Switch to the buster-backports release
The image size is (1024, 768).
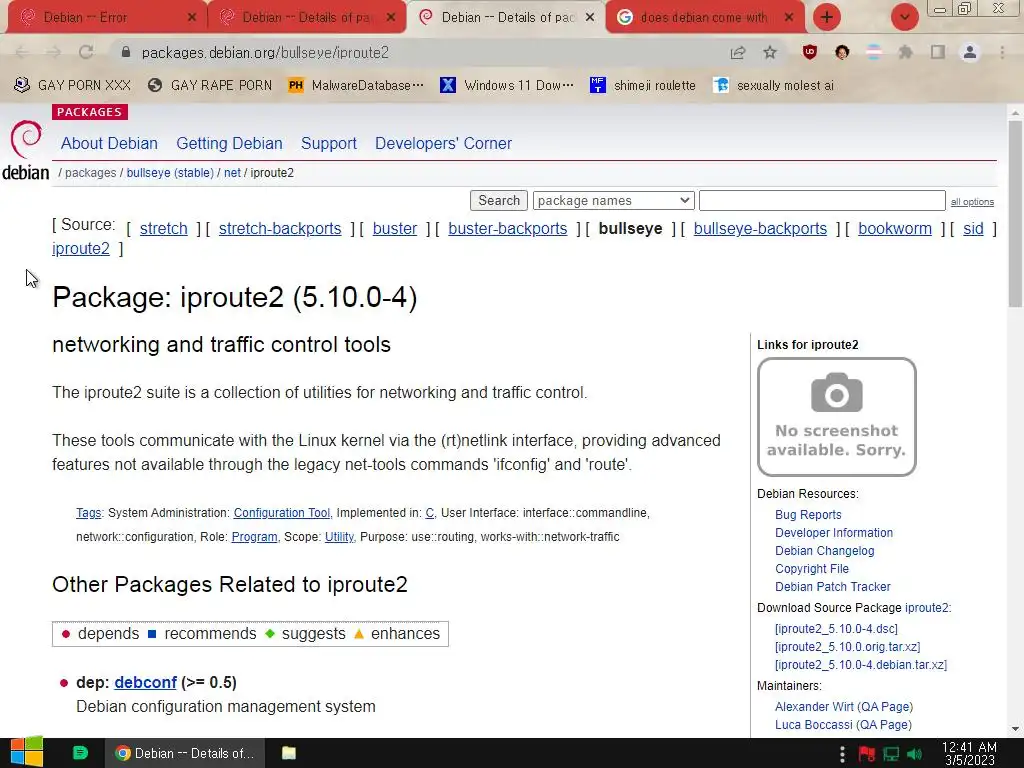coord(507,228)
